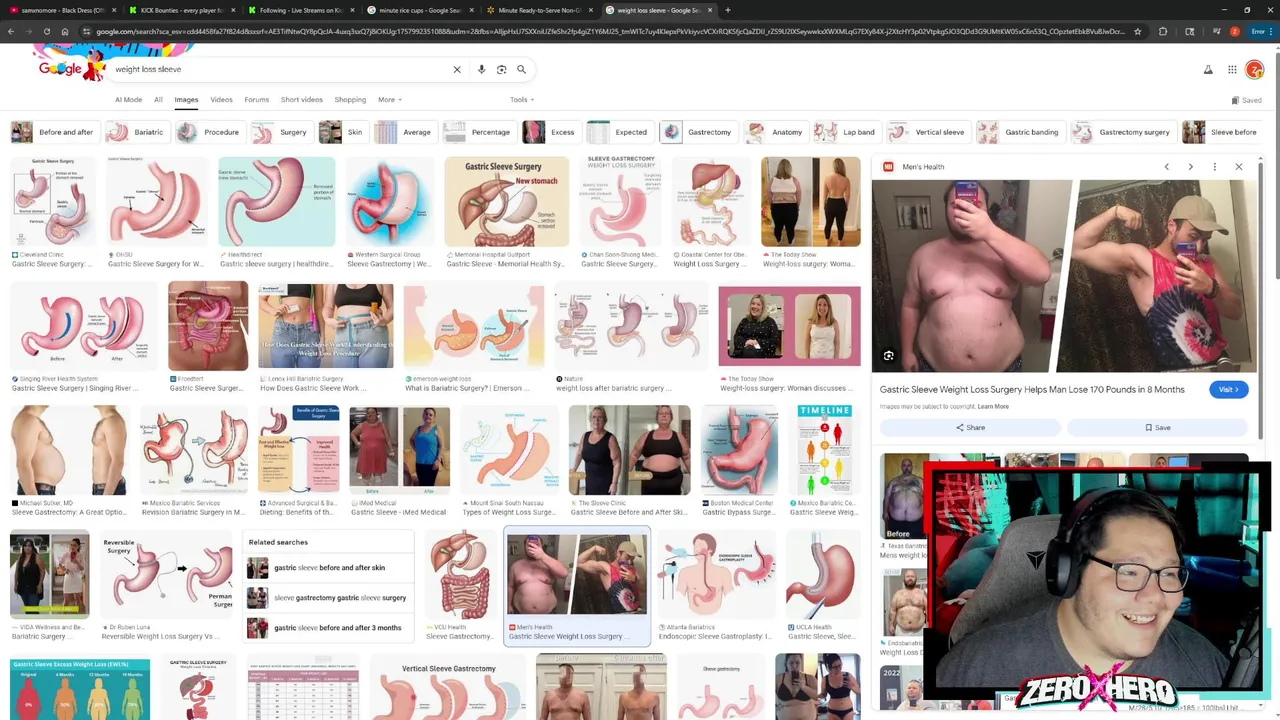Select the 'Skin' filter chip
This screenshot has width=1280, height=720.
point(342,132)
